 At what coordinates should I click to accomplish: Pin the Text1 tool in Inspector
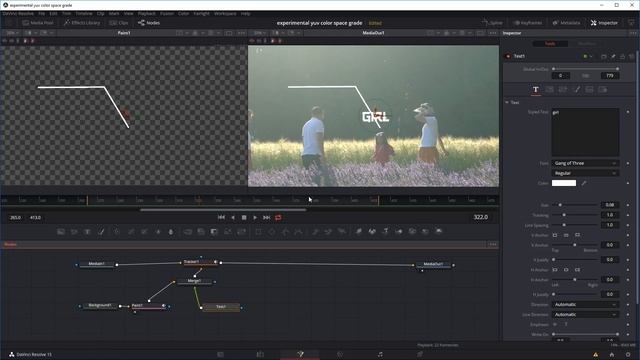(613, 56)
